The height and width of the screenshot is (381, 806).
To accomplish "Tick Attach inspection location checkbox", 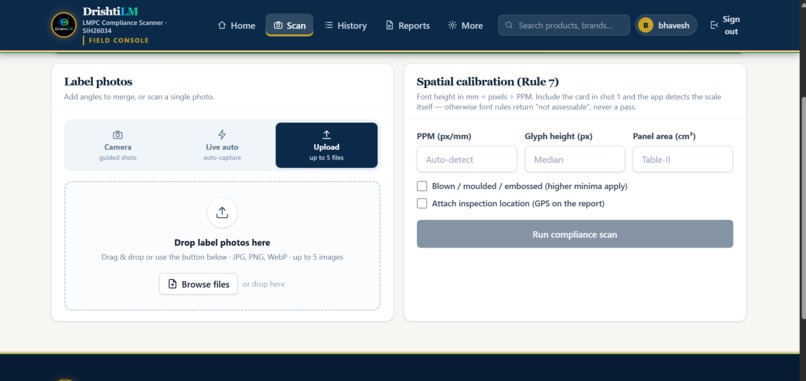I will [x=422, y=204].
